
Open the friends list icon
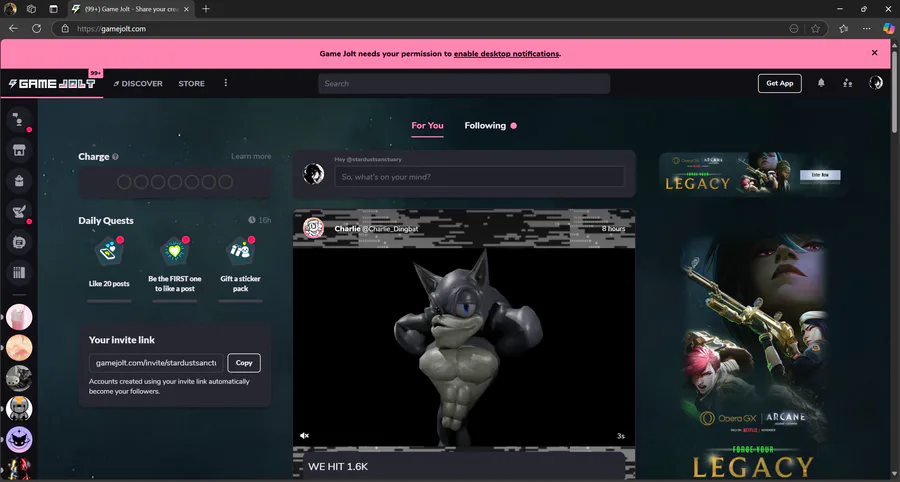coord(847,83)
